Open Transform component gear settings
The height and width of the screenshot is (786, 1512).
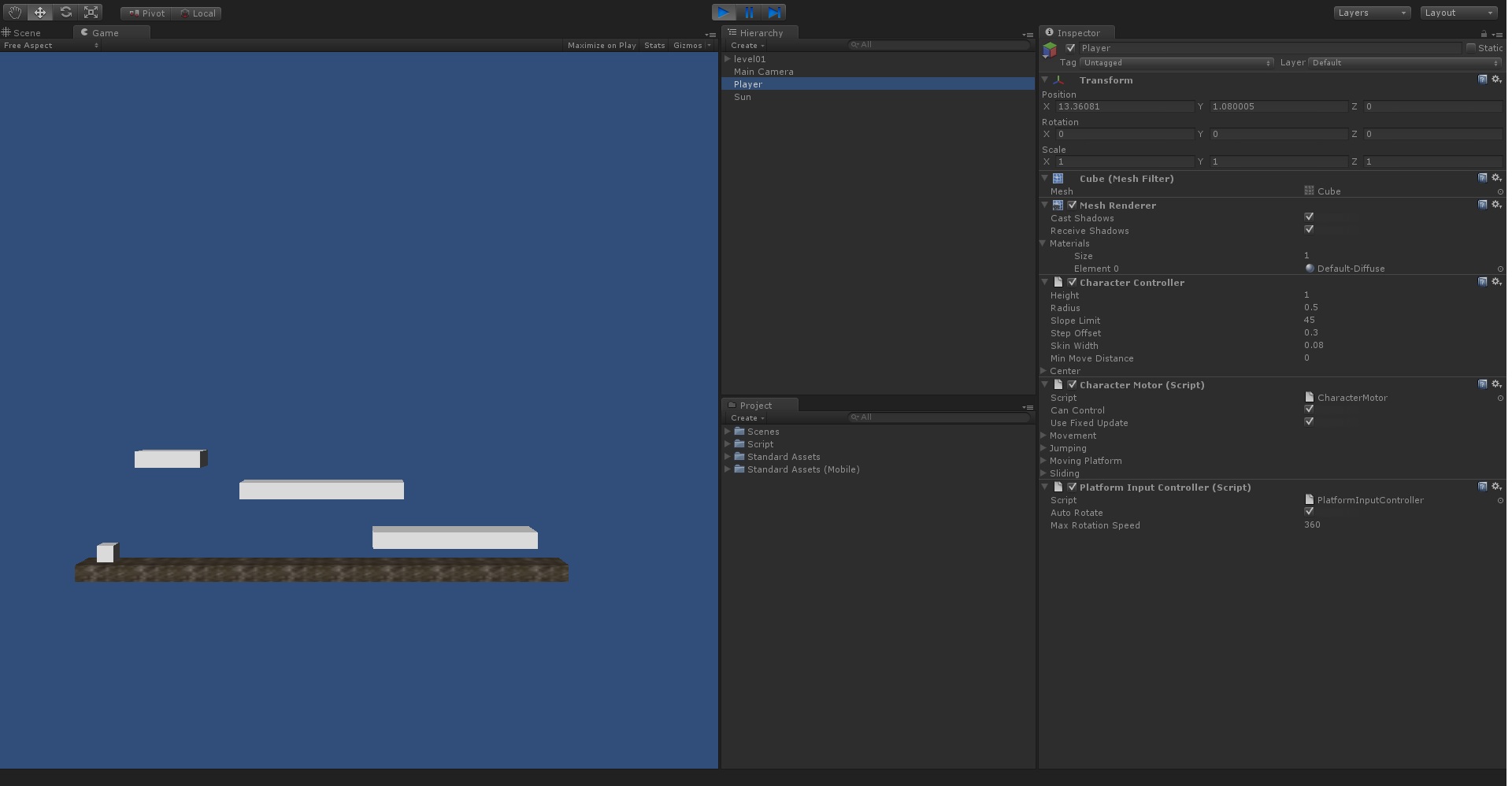click(x=1496, y=80)
